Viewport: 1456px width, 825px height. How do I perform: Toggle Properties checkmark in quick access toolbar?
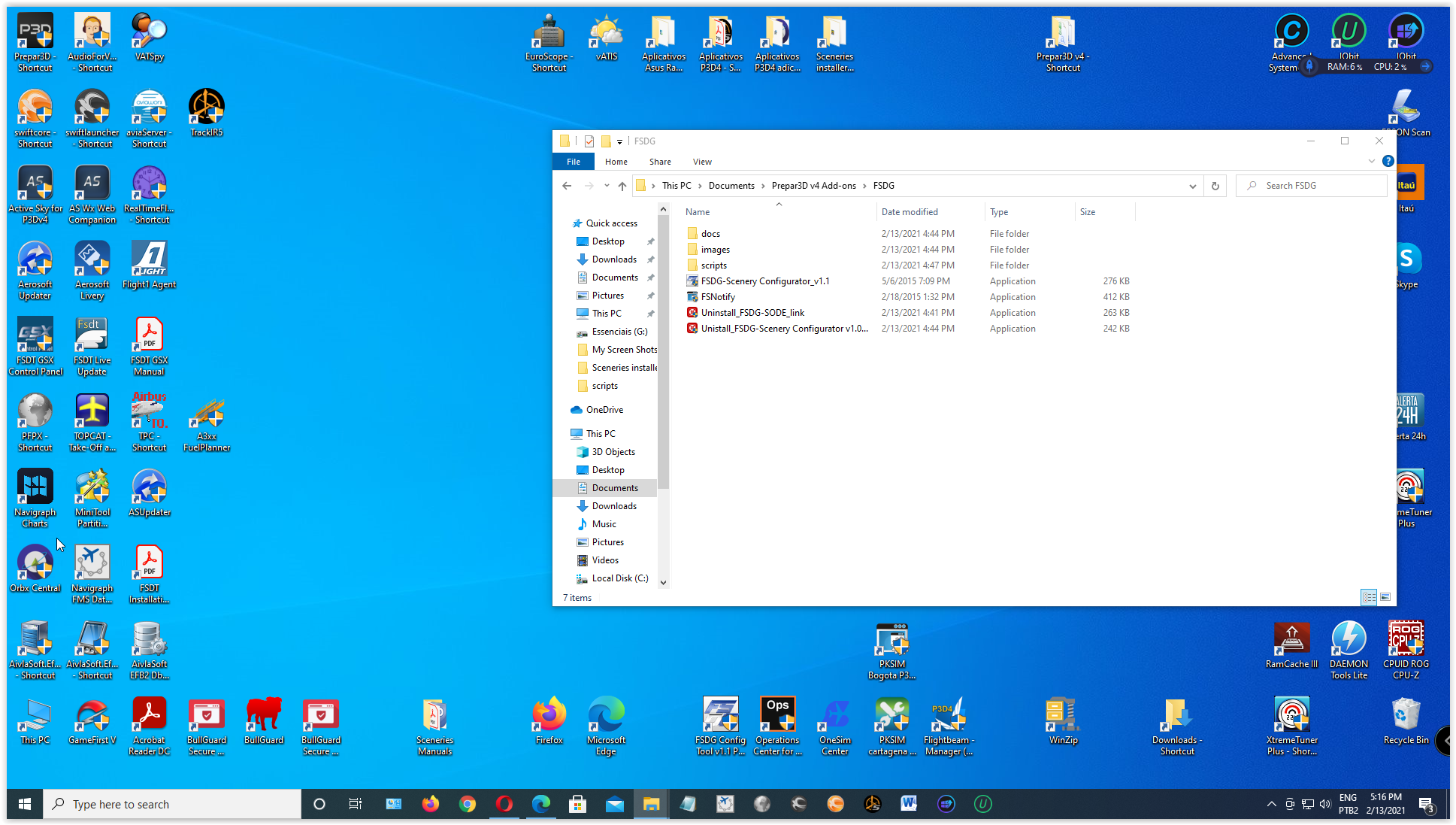pyautogui.click(x=589, y=141)
